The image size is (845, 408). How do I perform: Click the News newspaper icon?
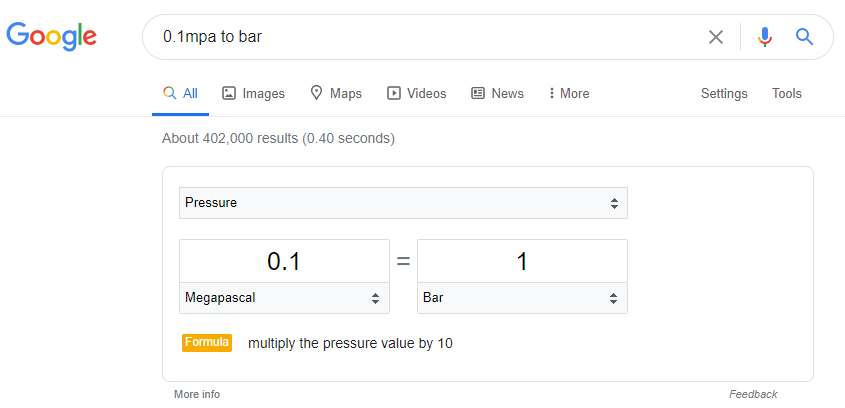pos(478,93)
